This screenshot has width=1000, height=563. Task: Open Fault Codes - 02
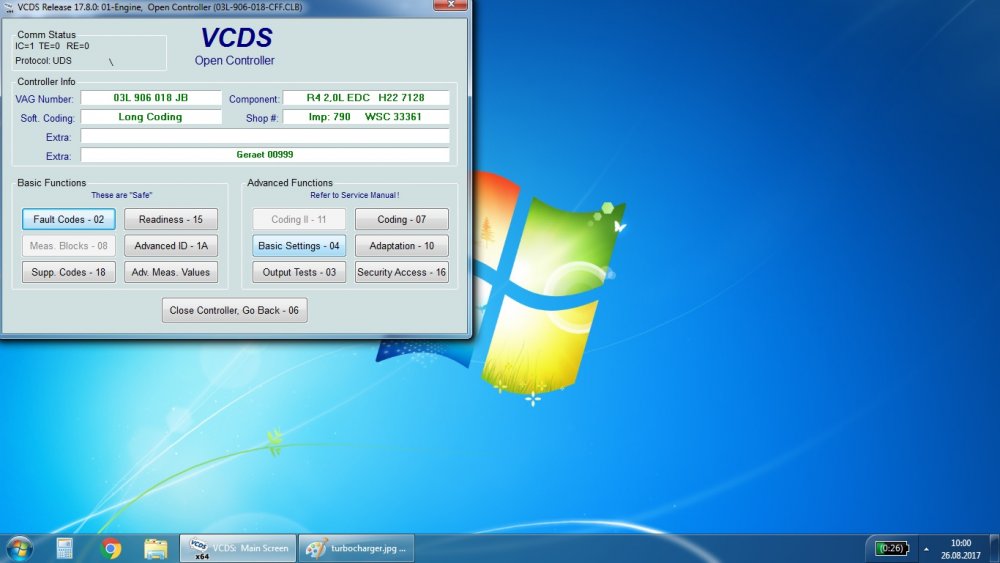[x=69, y=219]
